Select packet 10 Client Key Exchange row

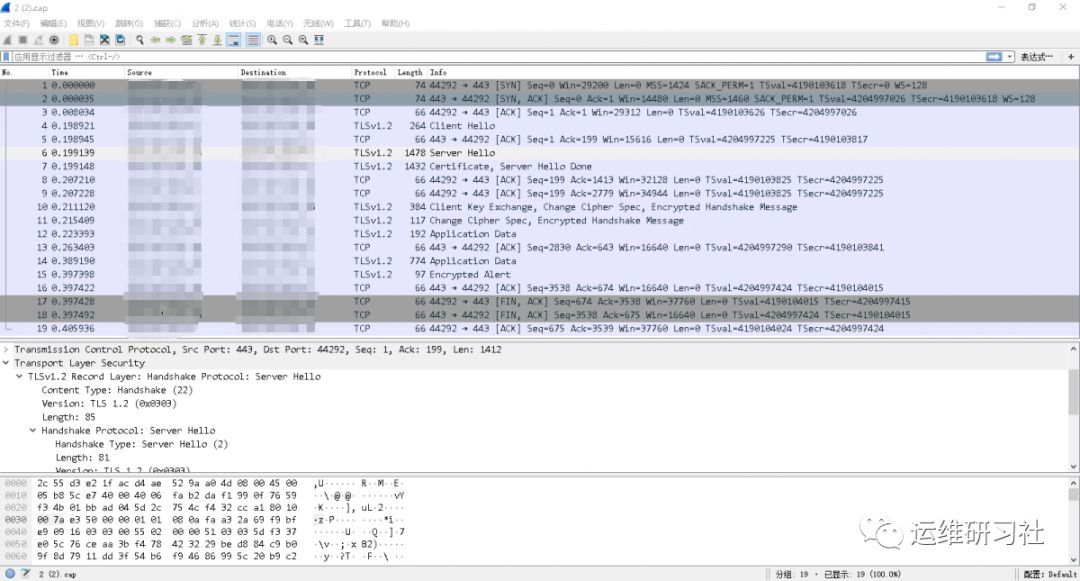tap(537, 207)
